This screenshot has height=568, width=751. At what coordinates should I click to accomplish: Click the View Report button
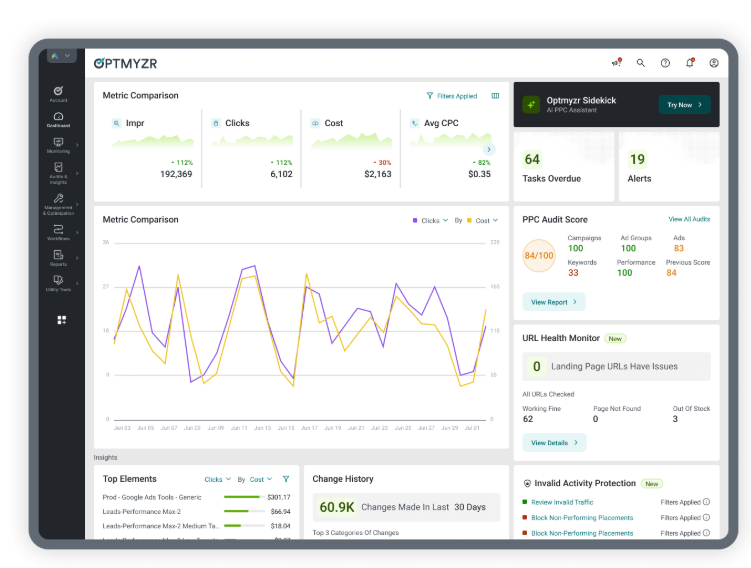tap(553, 301)
